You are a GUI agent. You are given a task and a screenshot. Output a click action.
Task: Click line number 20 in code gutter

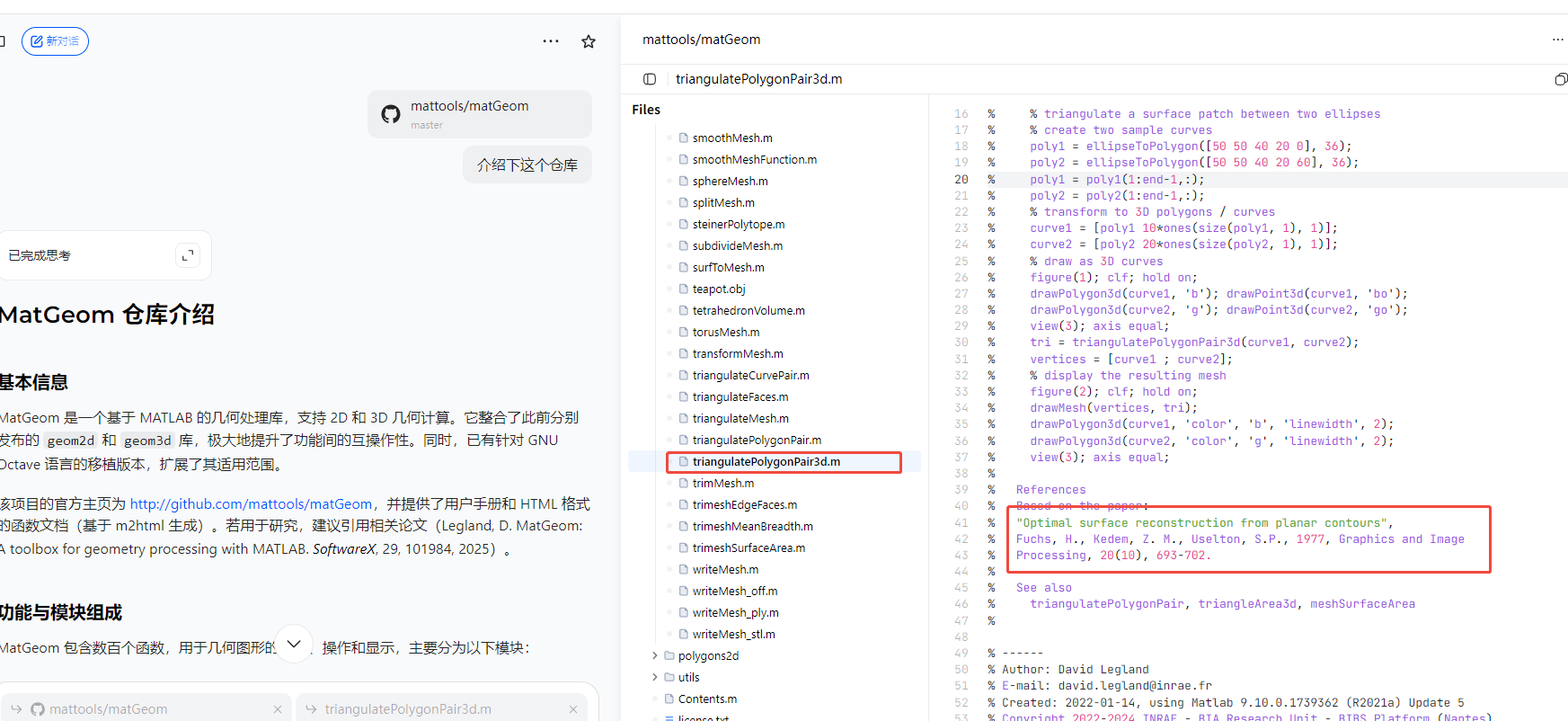[961, 179]
